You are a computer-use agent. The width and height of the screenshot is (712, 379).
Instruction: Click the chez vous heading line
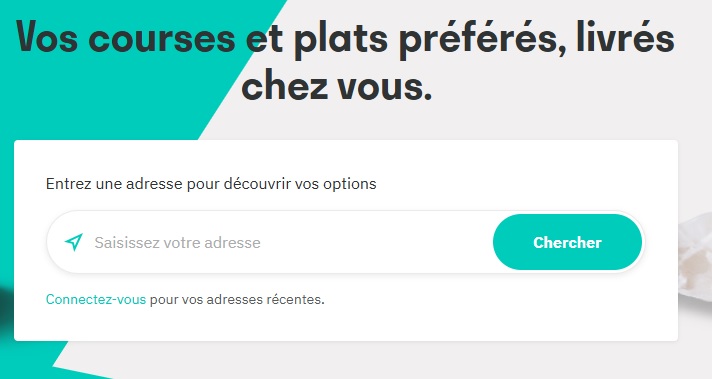tap(336, 86)
